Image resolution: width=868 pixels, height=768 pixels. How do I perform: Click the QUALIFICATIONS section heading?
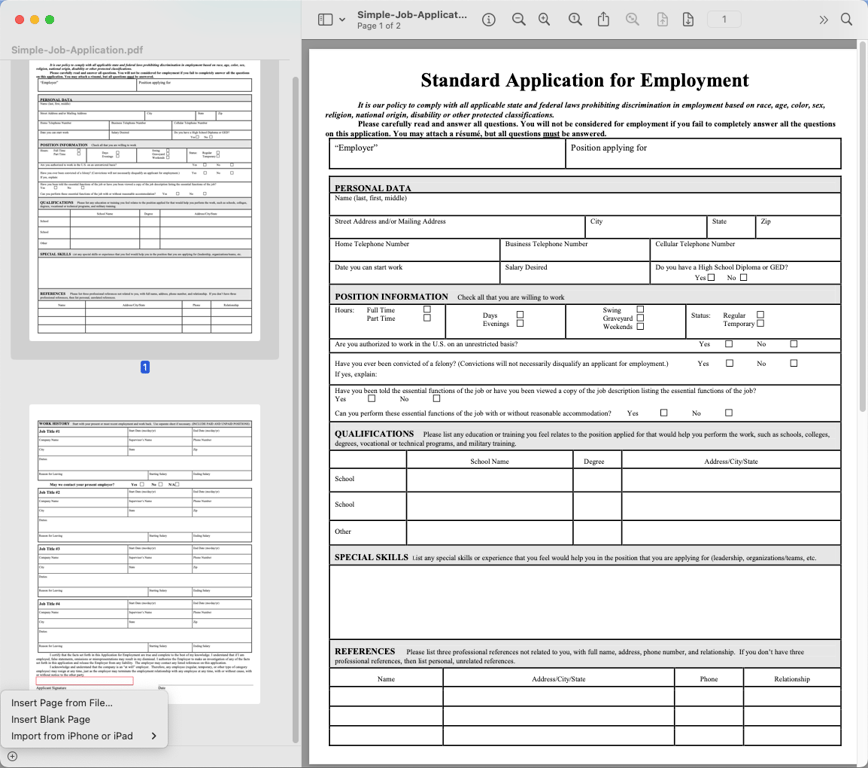(x=374, y=434)
